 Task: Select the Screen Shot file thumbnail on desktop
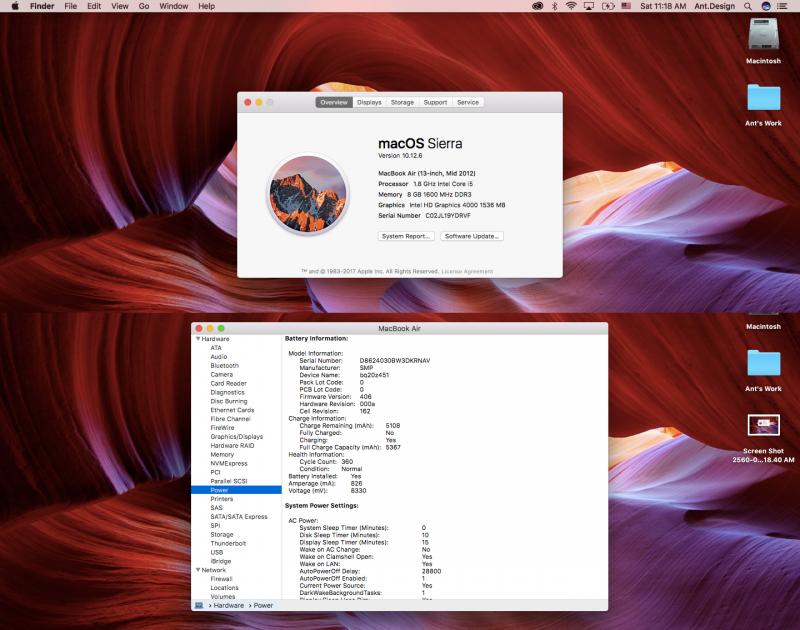coord(763,425)
